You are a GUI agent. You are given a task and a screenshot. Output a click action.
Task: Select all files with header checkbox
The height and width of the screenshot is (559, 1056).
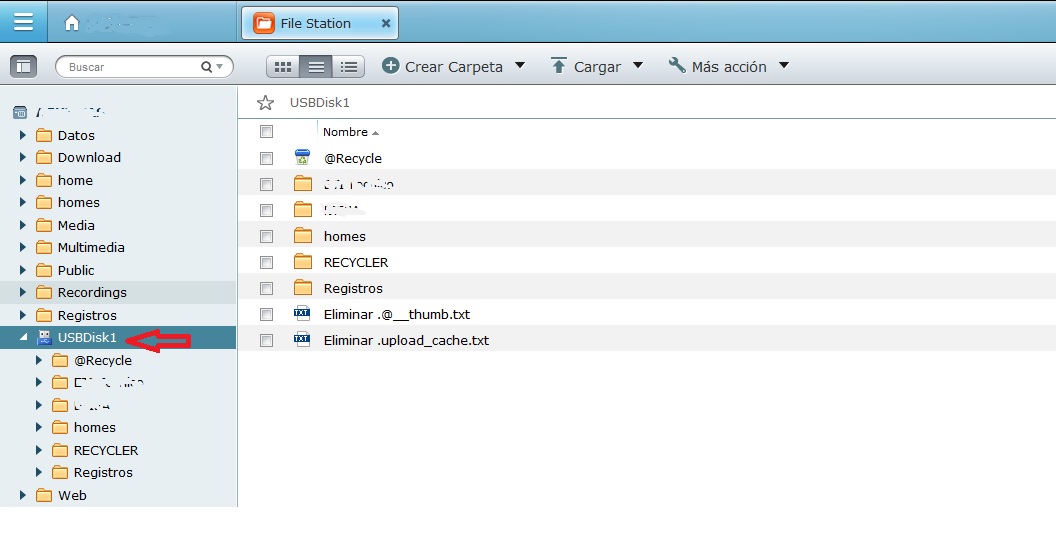266,132
